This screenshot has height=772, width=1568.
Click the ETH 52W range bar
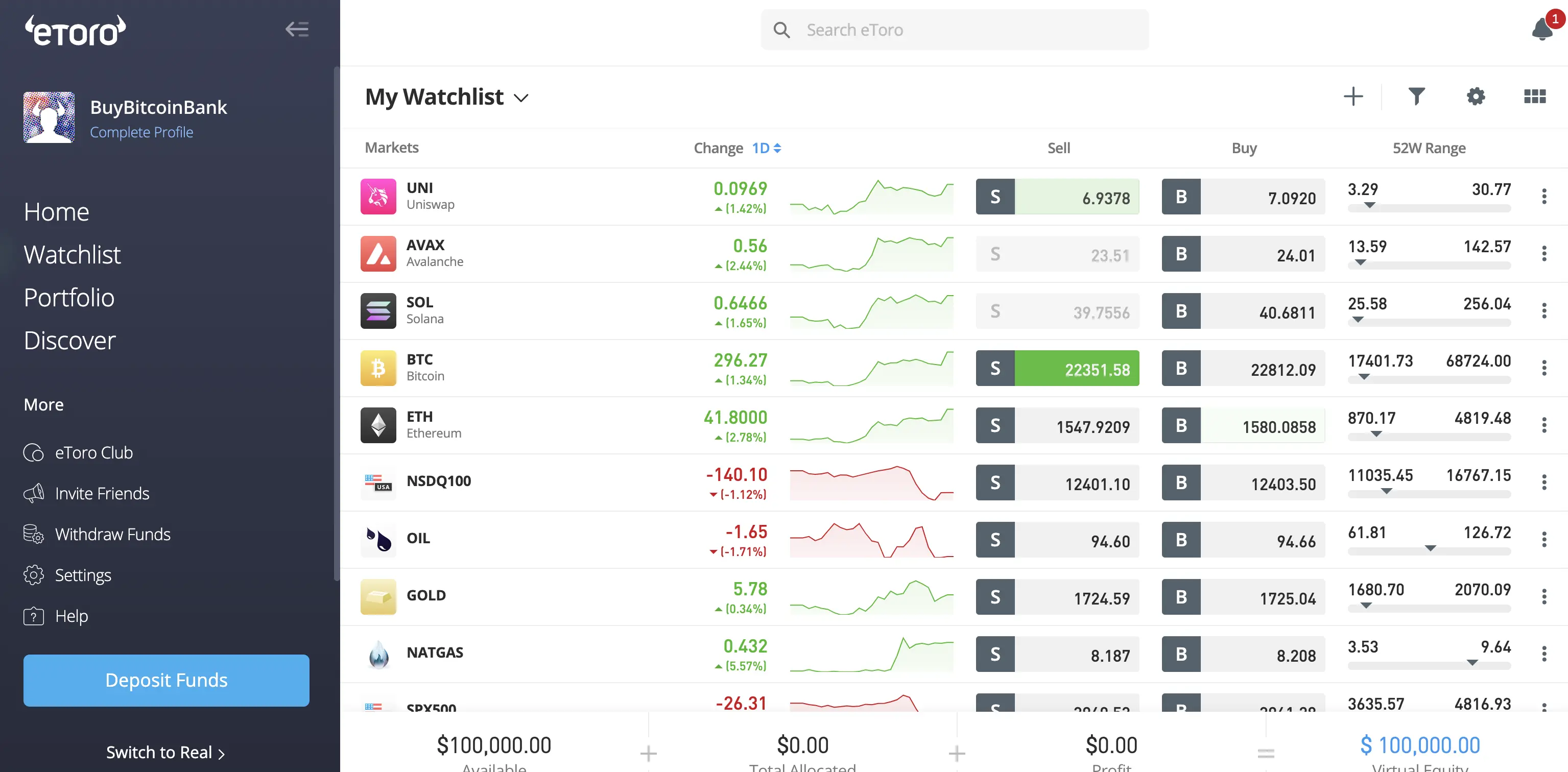coord(1429,438)
